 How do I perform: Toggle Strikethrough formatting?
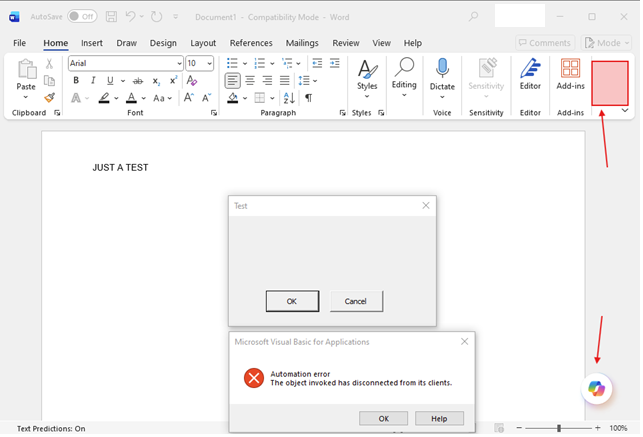pos(138,81)
